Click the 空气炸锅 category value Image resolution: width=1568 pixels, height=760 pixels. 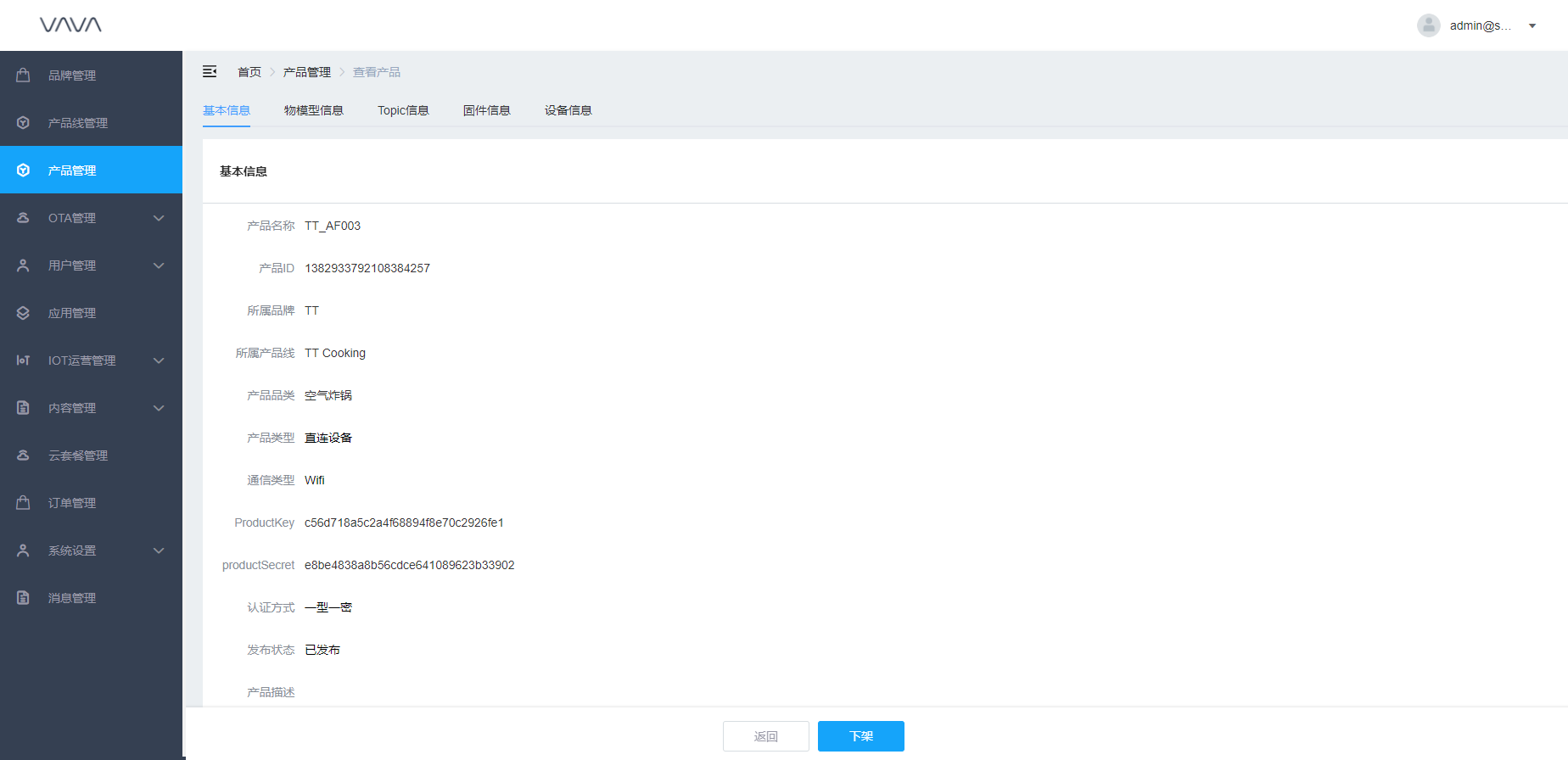point(328,395)
